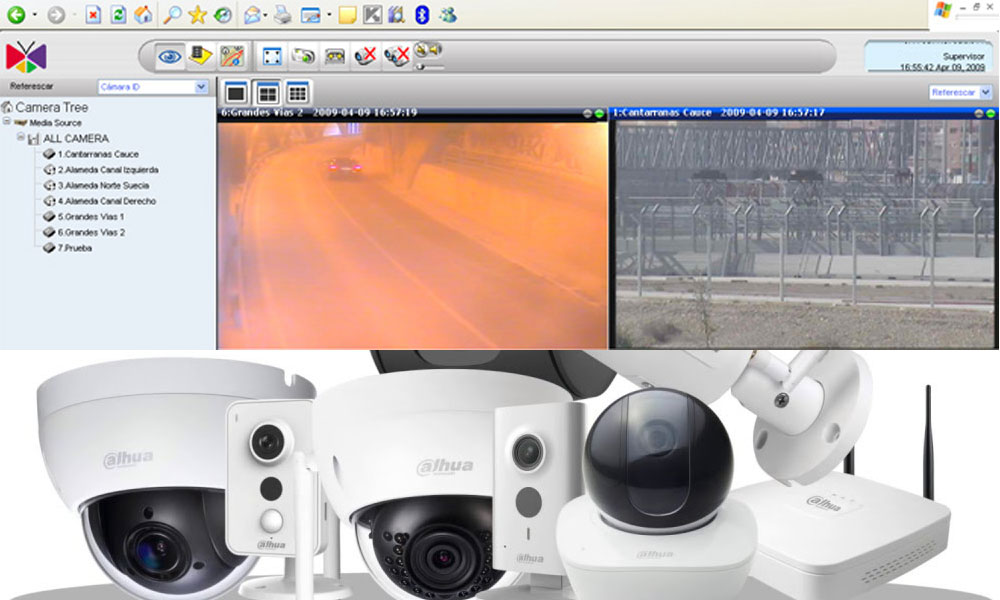This screenshot has width=1000, height=600.
Task: Open the map view icon in toolbar
Action: coord(231,56)
